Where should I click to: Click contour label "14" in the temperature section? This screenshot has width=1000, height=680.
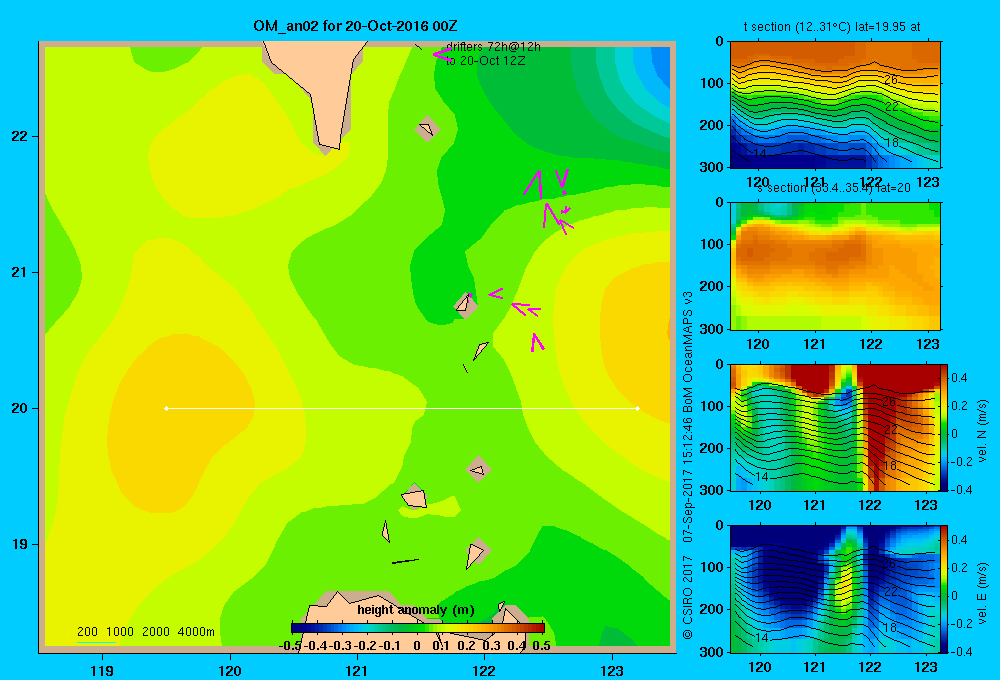760,154
